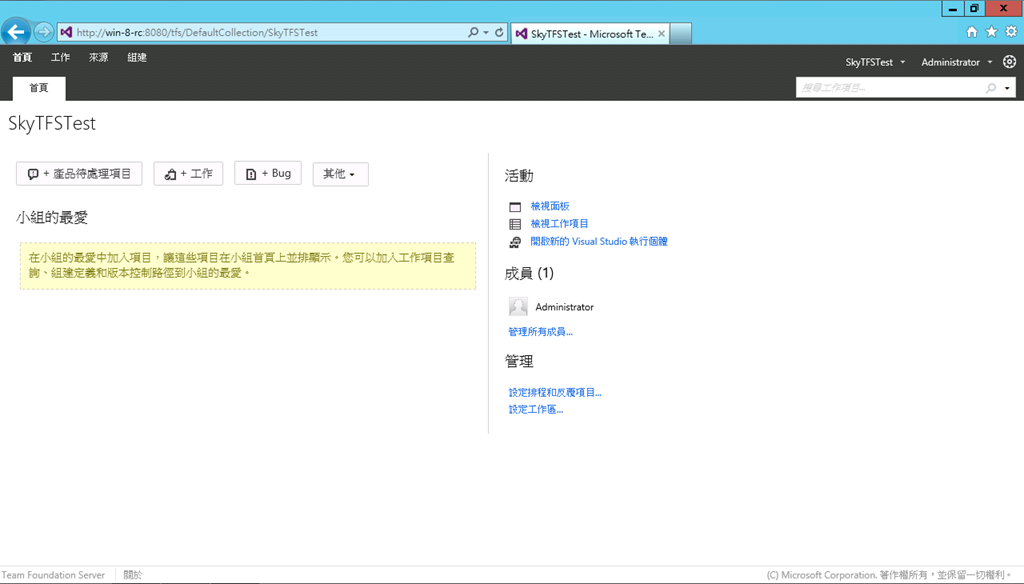Open the browser tools gear
1024x584 pixels.
[1011, 31]
